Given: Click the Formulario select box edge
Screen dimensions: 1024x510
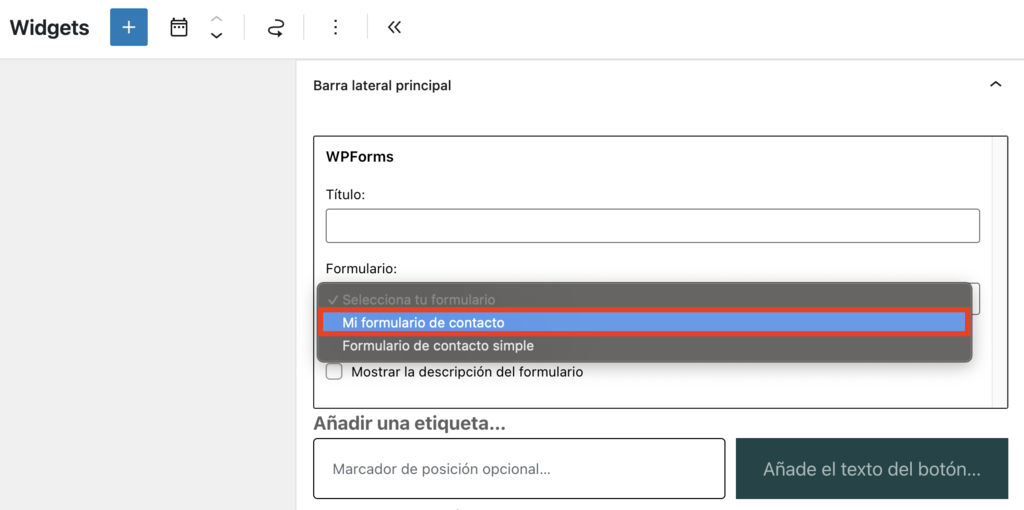Looking at the screenshot, I should 976,299.
